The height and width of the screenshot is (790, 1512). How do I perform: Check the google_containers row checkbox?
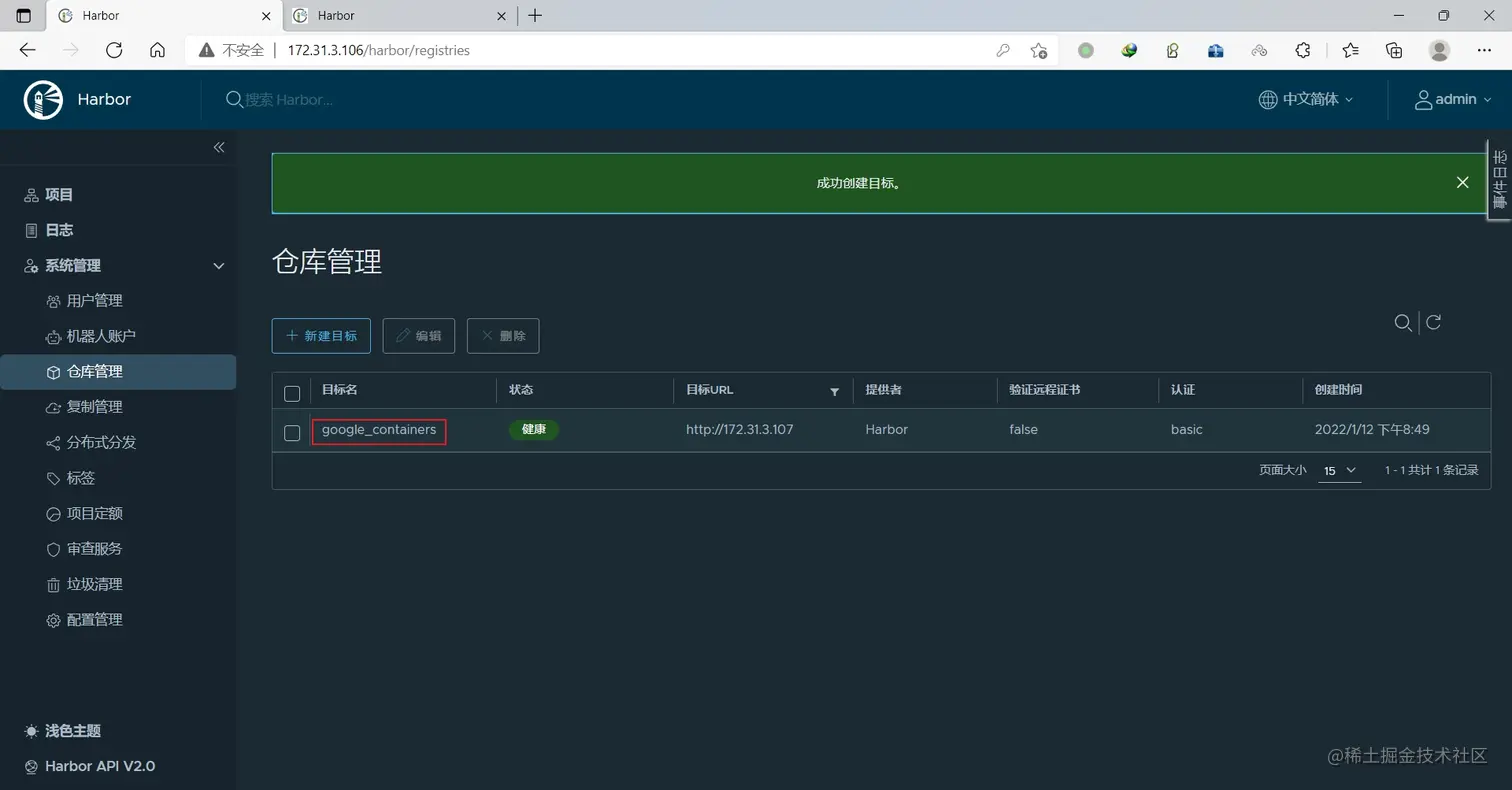[292, 433]
